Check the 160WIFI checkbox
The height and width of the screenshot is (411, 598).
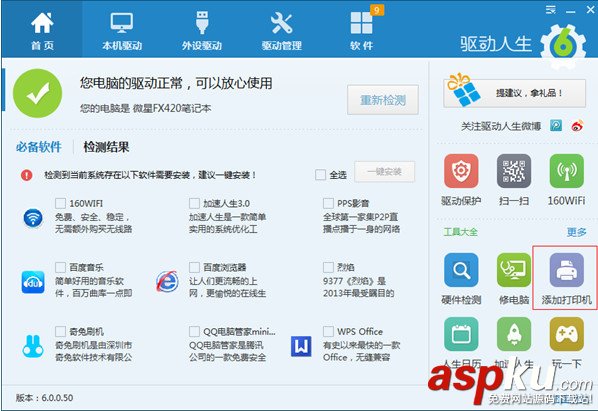pyautogui.click(x=60, y=203)
